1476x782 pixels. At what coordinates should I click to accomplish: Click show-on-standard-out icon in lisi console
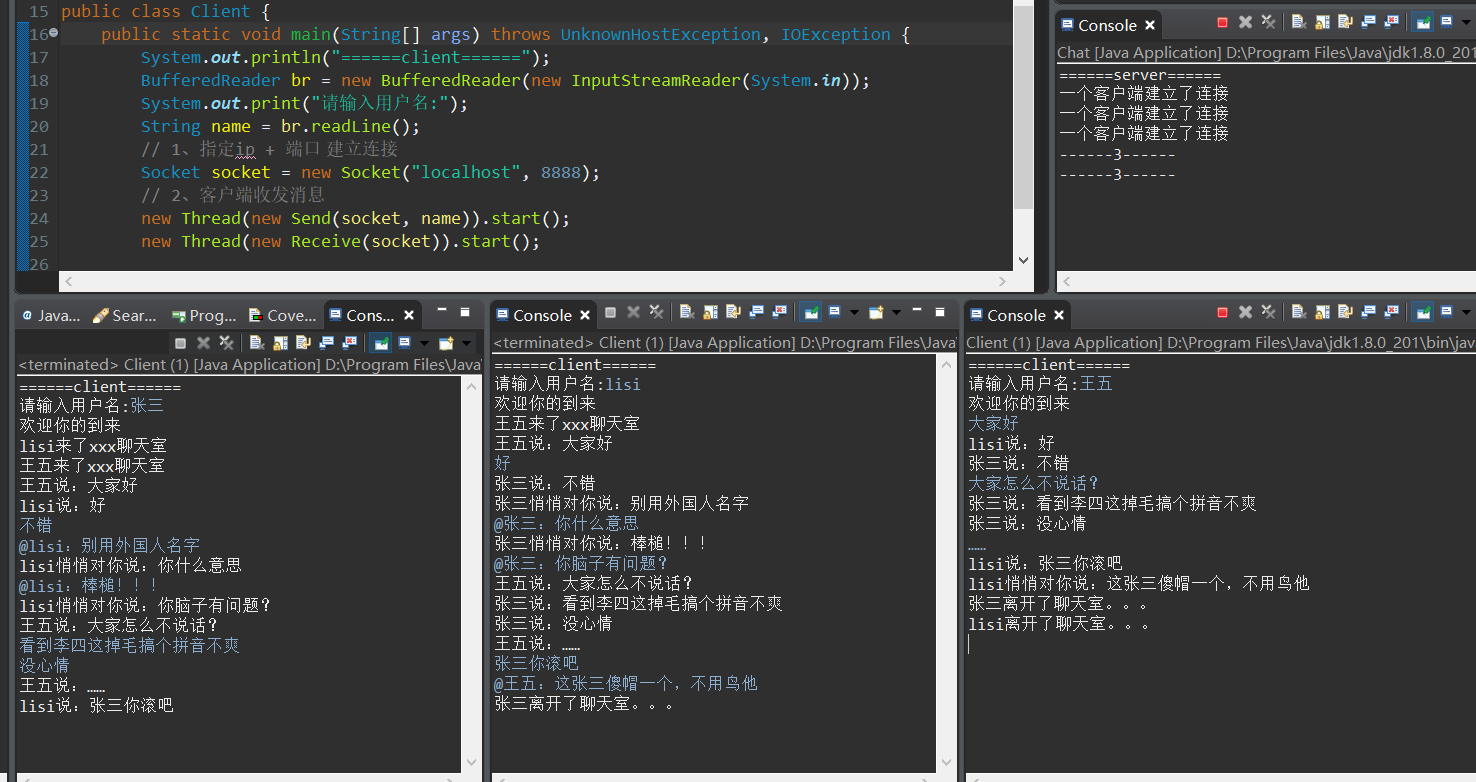pyautogui.click(x=757, y=313)
